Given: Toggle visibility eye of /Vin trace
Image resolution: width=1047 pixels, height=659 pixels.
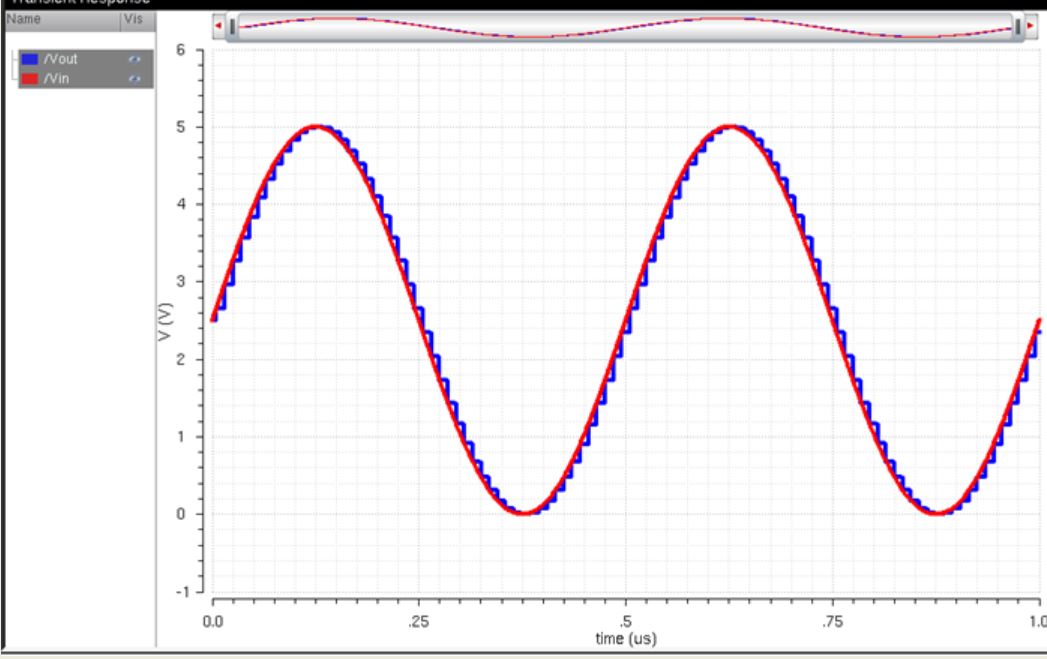Looking at the screenshot, I should (x=134, y=79).
